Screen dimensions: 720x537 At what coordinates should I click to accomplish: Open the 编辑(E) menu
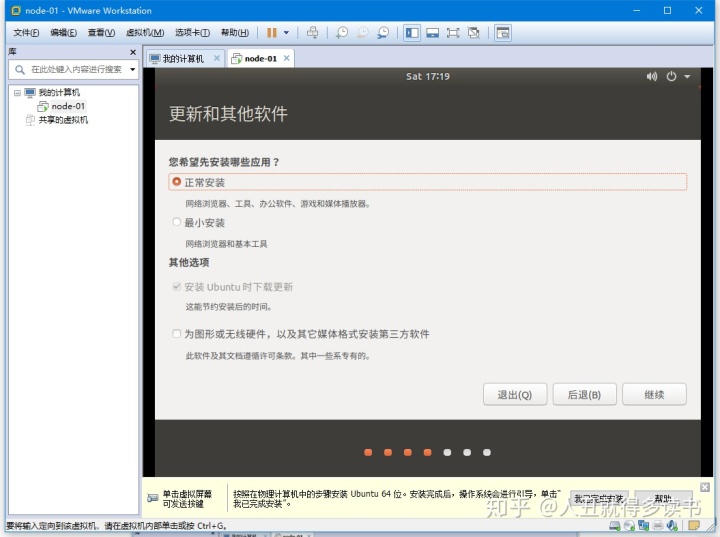tap(63, 33)
